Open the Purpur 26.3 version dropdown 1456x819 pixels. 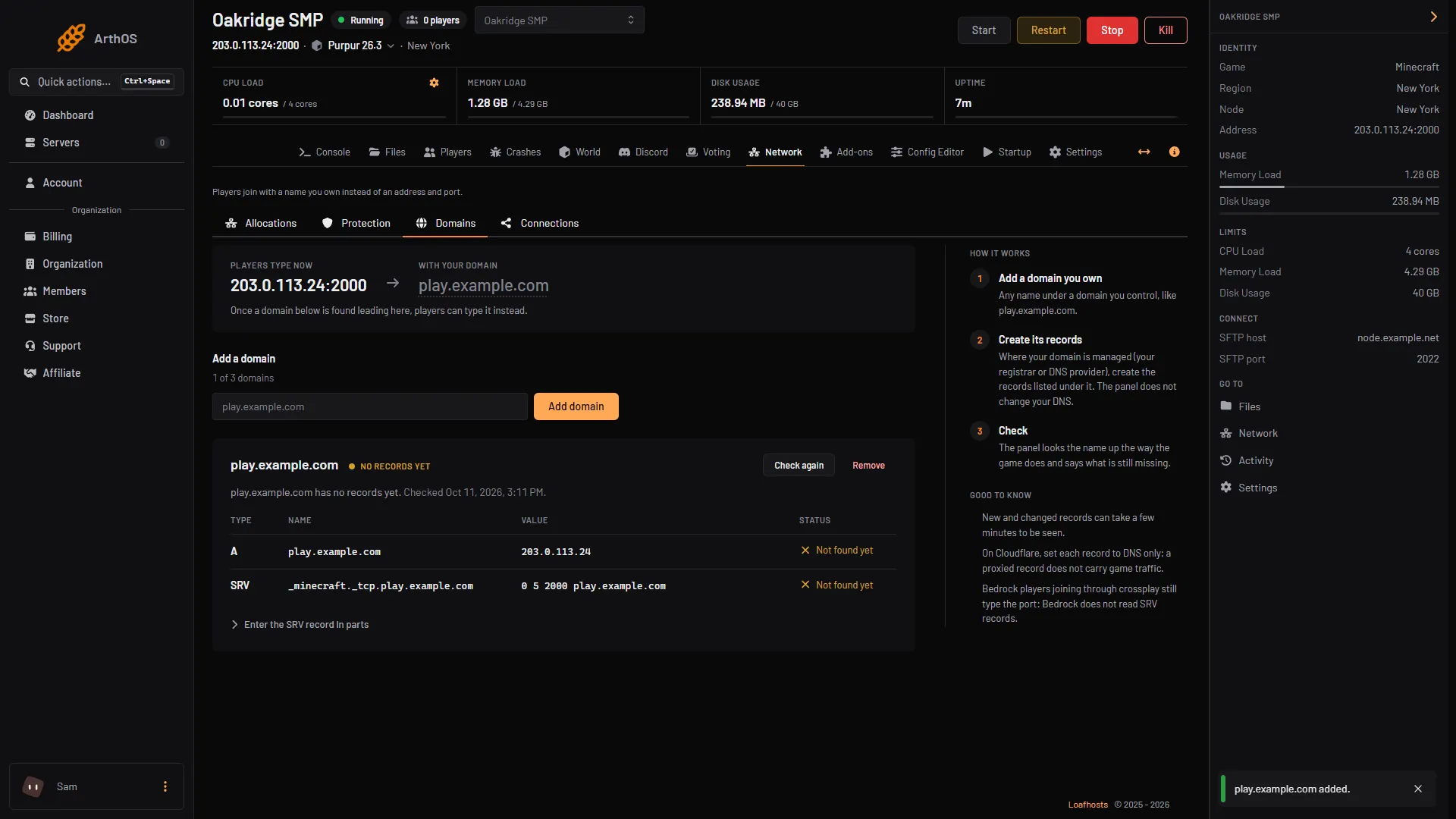click(x=353, y=45)
